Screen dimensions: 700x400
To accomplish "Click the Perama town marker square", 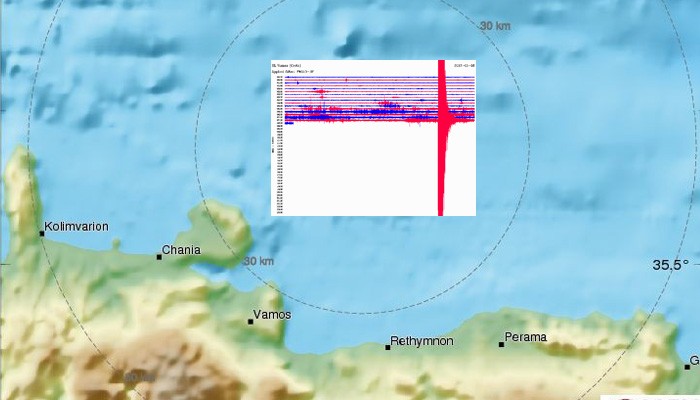I will 501,344.
